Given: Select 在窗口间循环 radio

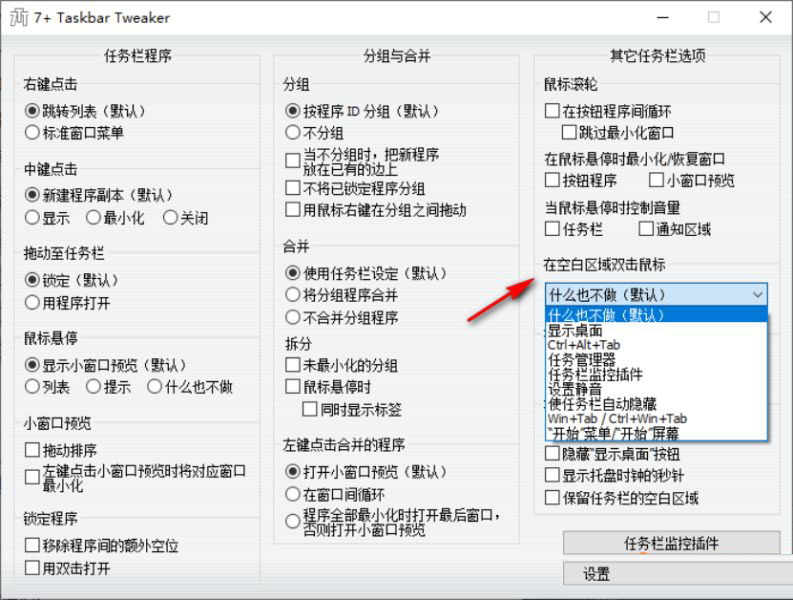Looking at the screenshot, I should point(292,494).
